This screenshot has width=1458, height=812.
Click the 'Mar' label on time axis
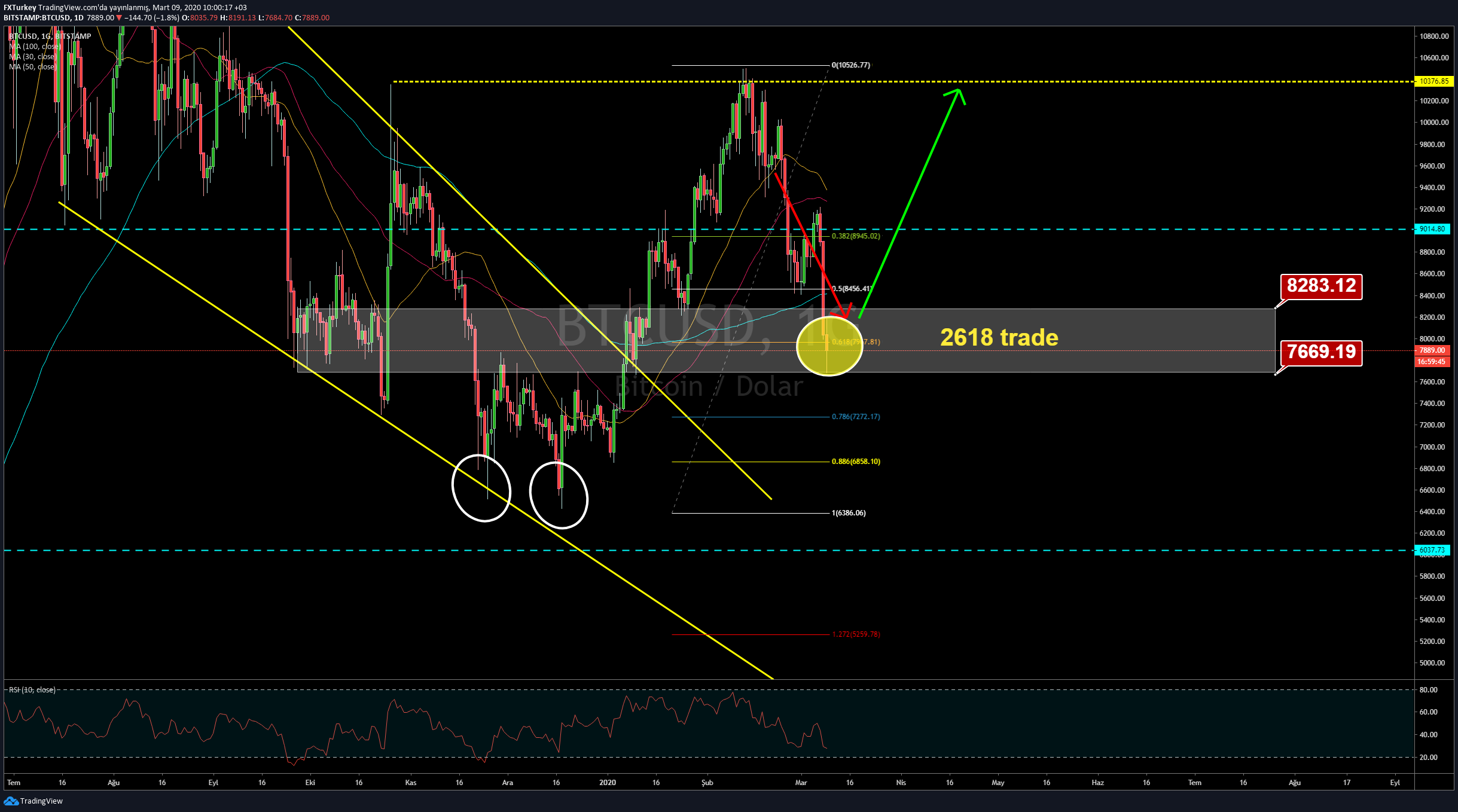pos(801,783)
